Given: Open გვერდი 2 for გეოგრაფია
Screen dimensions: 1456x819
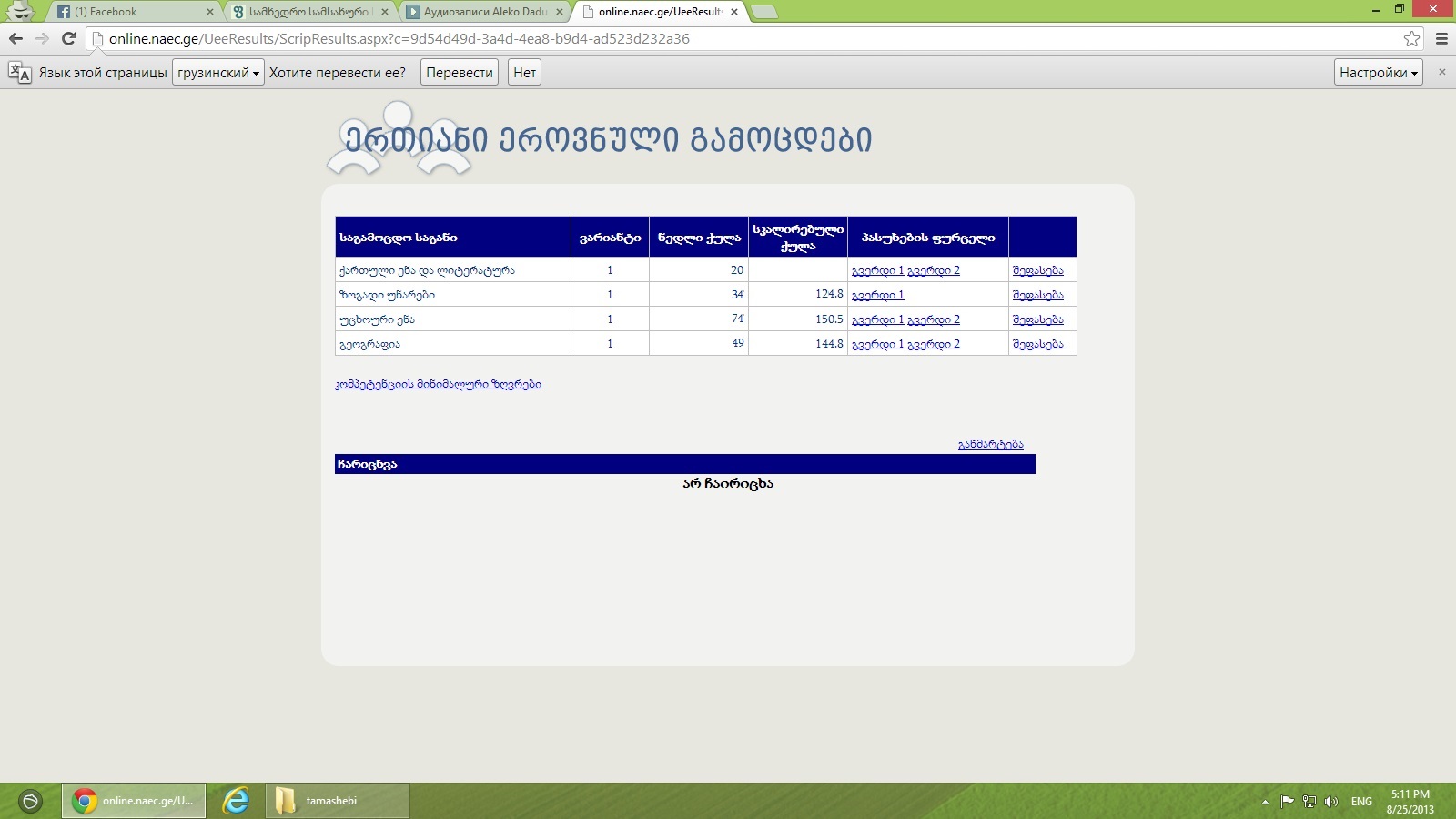Looking at the screenshot, I should click(934, 344).
